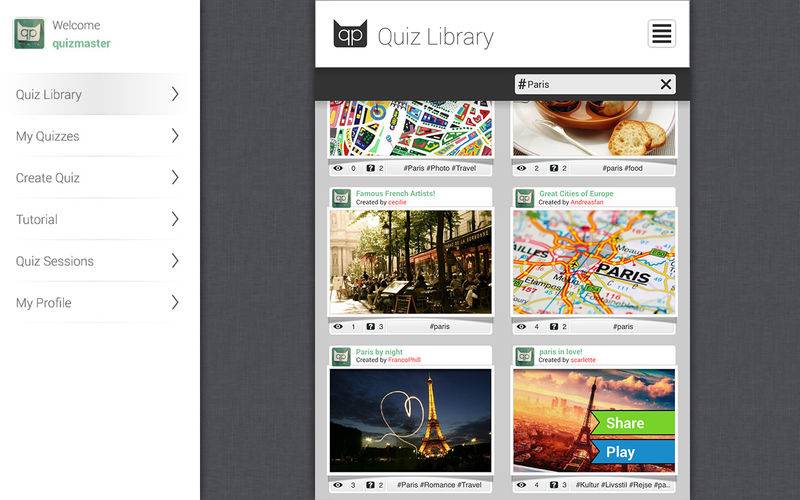Clear the #Paris search with X
This screenshot has height=500, width=800.
(x=665, y=84)
